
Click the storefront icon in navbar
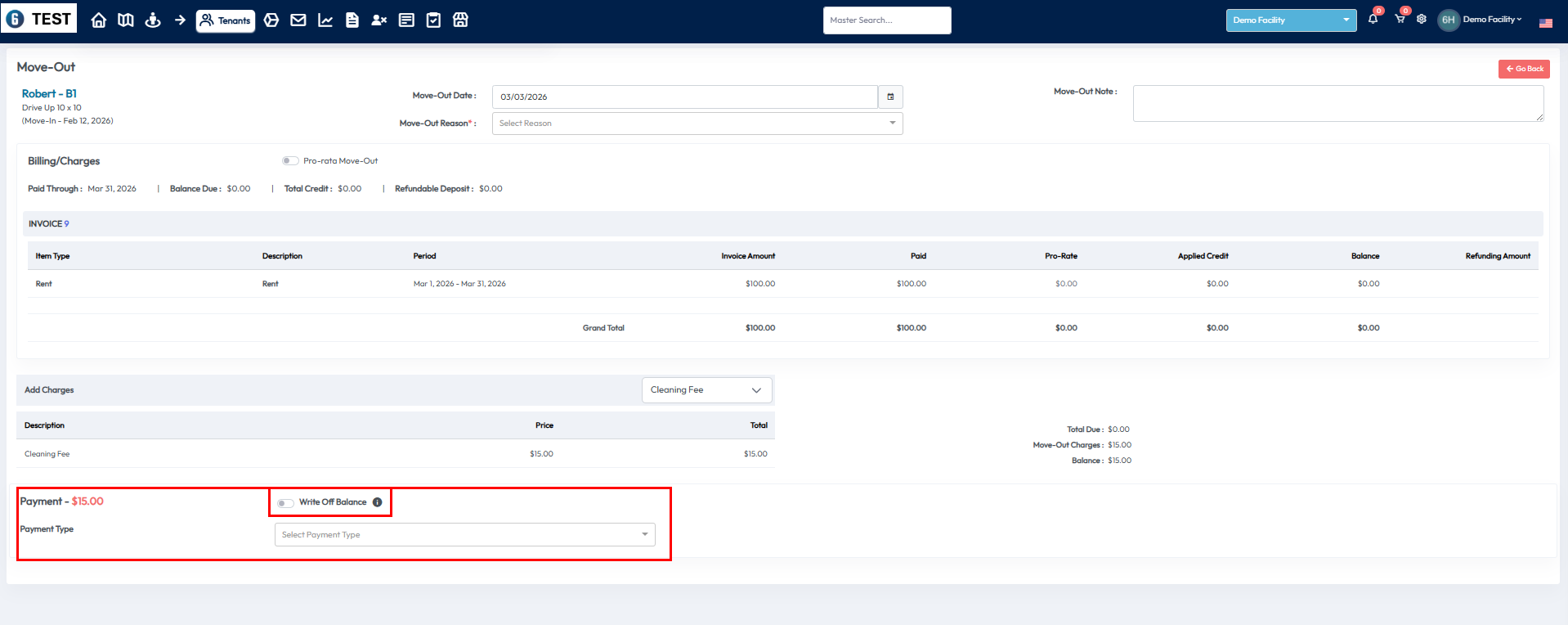click(461, 20)
